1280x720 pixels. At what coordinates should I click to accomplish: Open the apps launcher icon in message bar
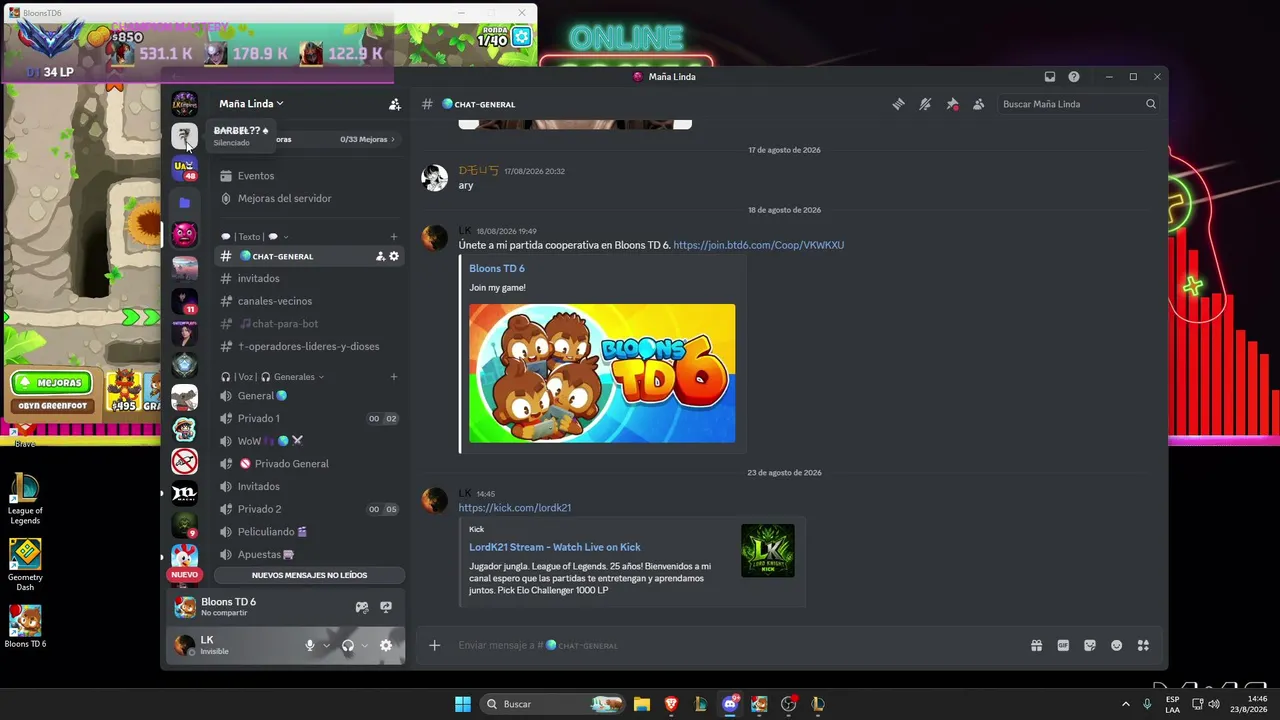click(1144, 646)
